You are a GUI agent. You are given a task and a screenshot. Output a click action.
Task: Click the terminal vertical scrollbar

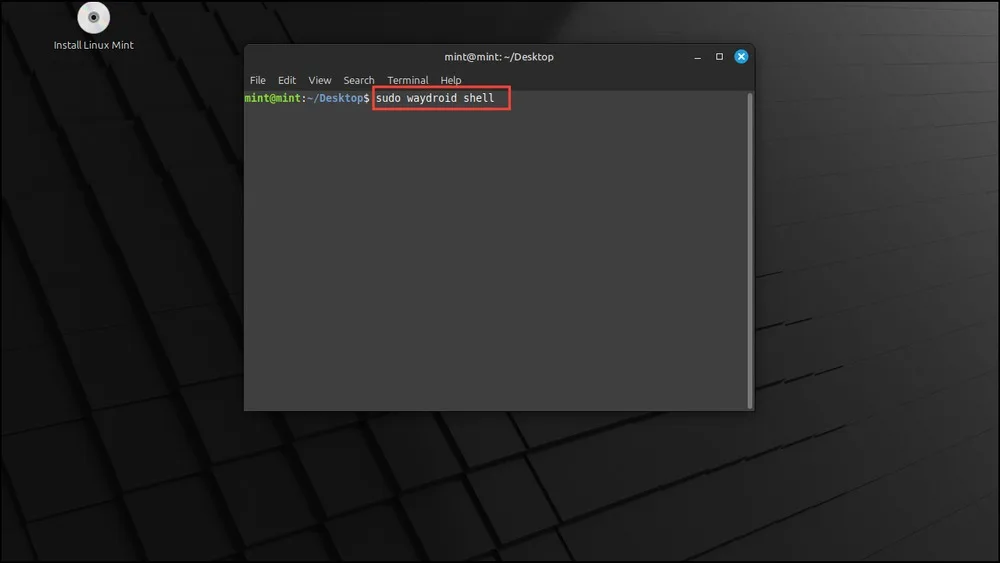click(750, 251)
